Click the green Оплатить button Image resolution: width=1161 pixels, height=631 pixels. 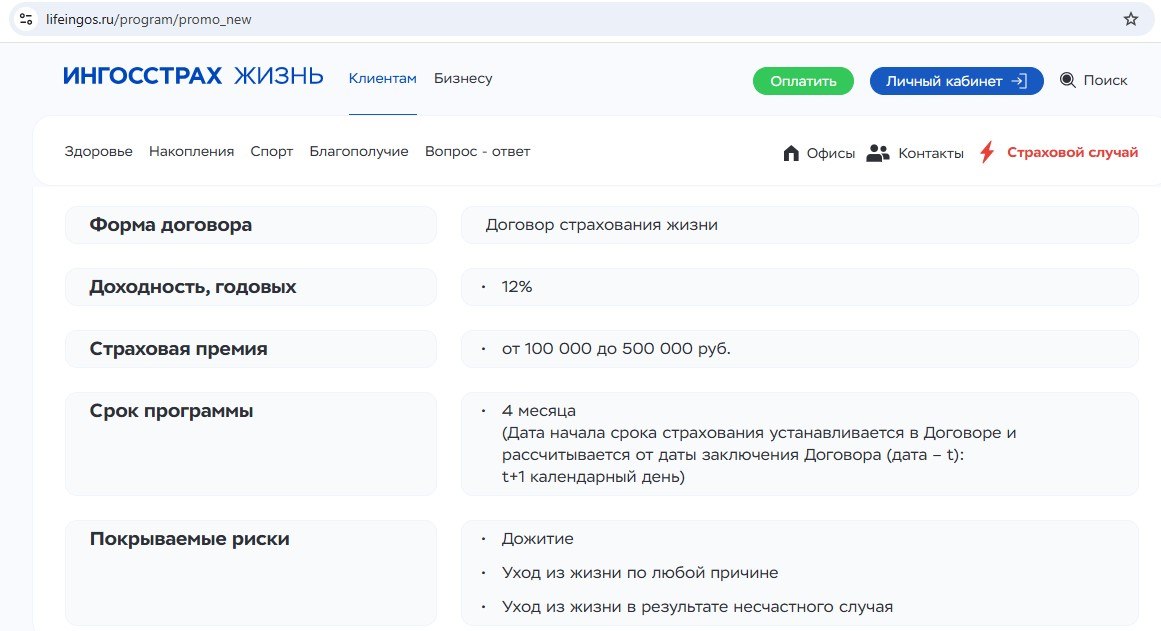(x=803, y=81)
